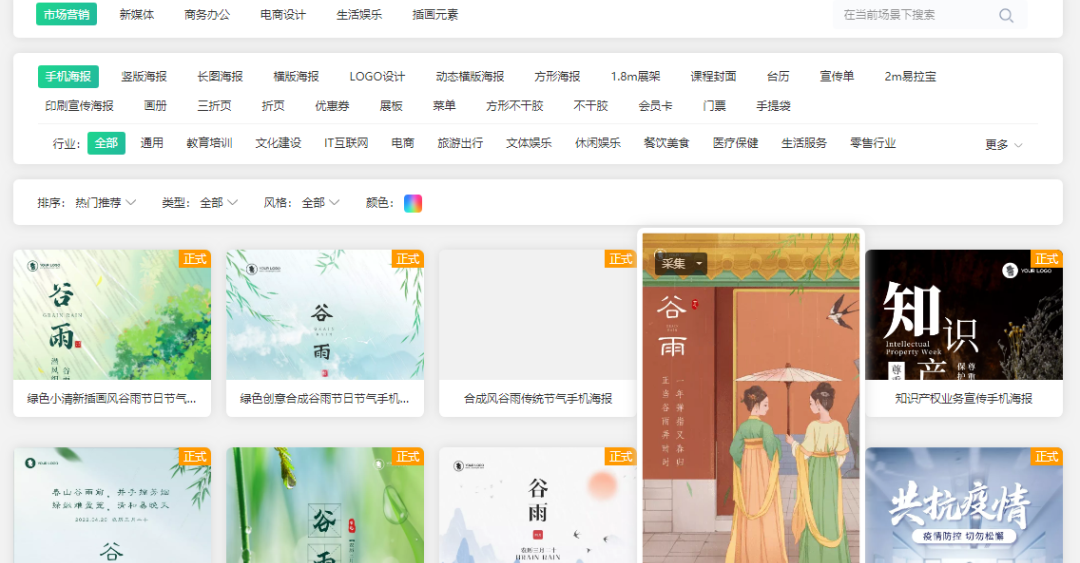Choose the 折页 category
Image resolution: width=1080 pixels, height=563 pixels.
273,106
